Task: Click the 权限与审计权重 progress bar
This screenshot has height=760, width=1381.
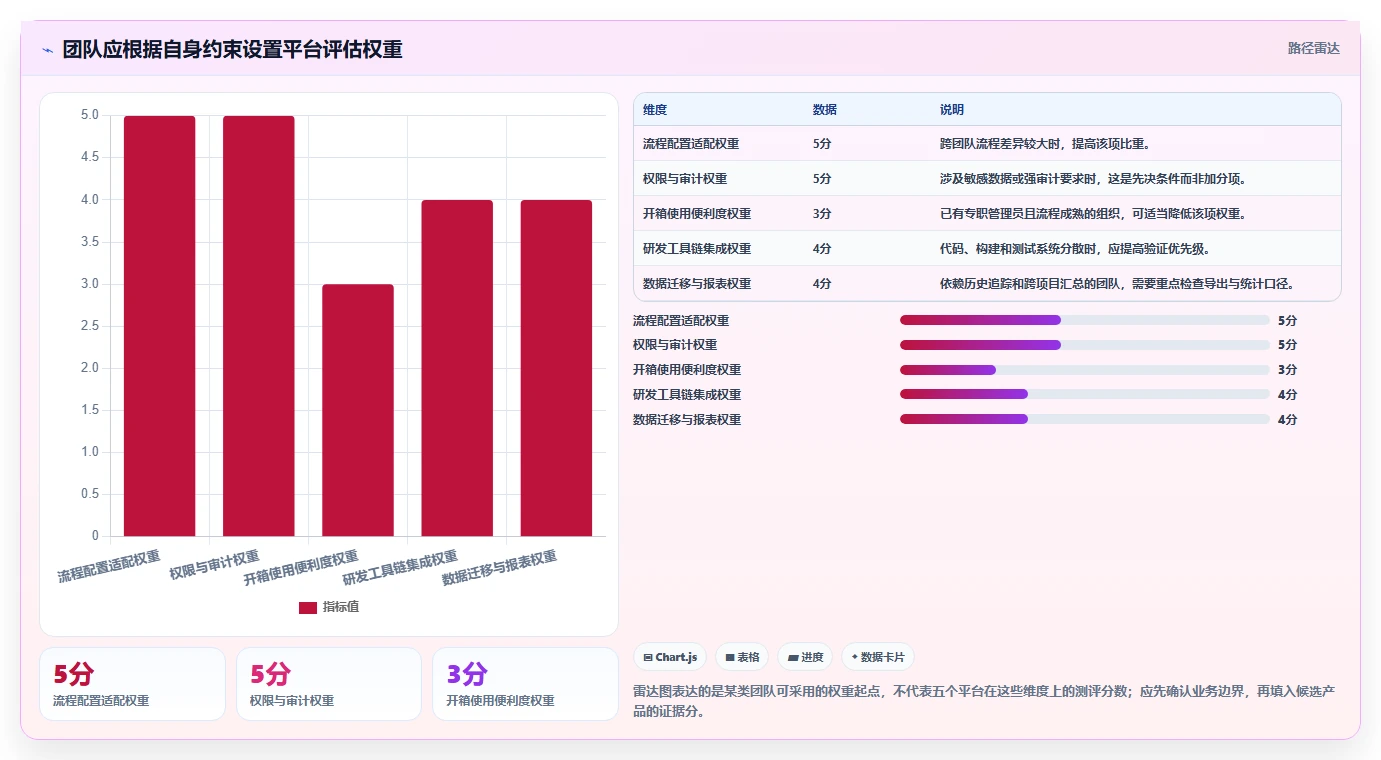Action: (1085, 345)
